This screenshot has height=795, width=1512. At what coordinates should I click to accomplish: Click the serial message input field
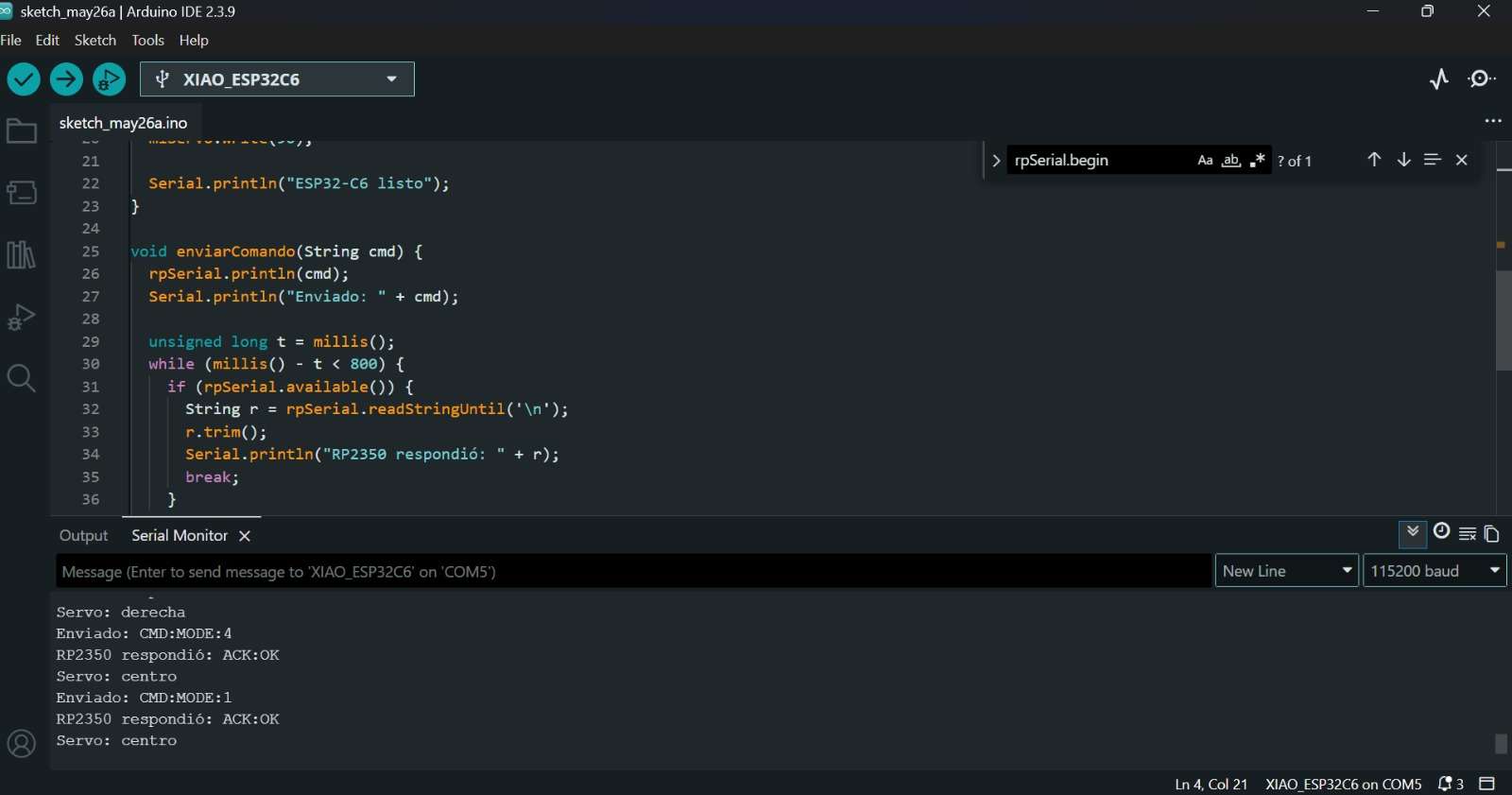634,571
